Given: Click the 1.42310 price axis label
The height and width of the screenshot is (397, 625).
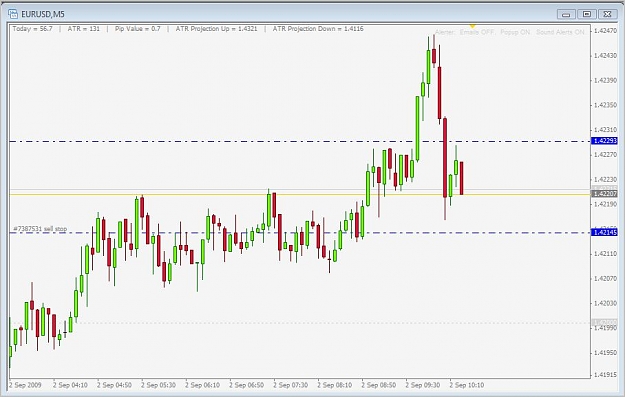Looking at the screenshot, I should 605,130.
